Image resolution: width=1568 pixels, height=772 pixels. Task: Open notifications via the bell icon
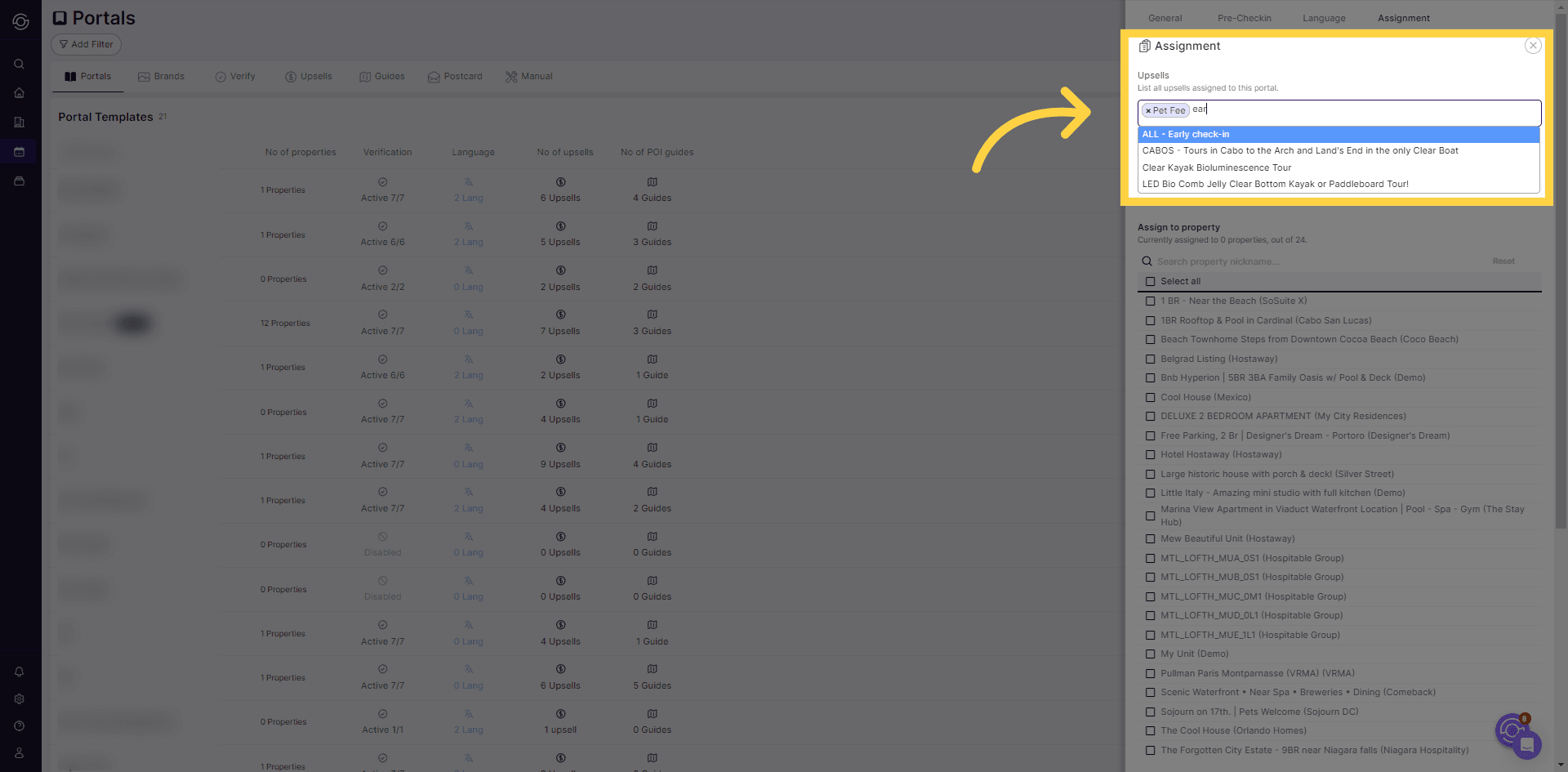click(x=19, y=672)
